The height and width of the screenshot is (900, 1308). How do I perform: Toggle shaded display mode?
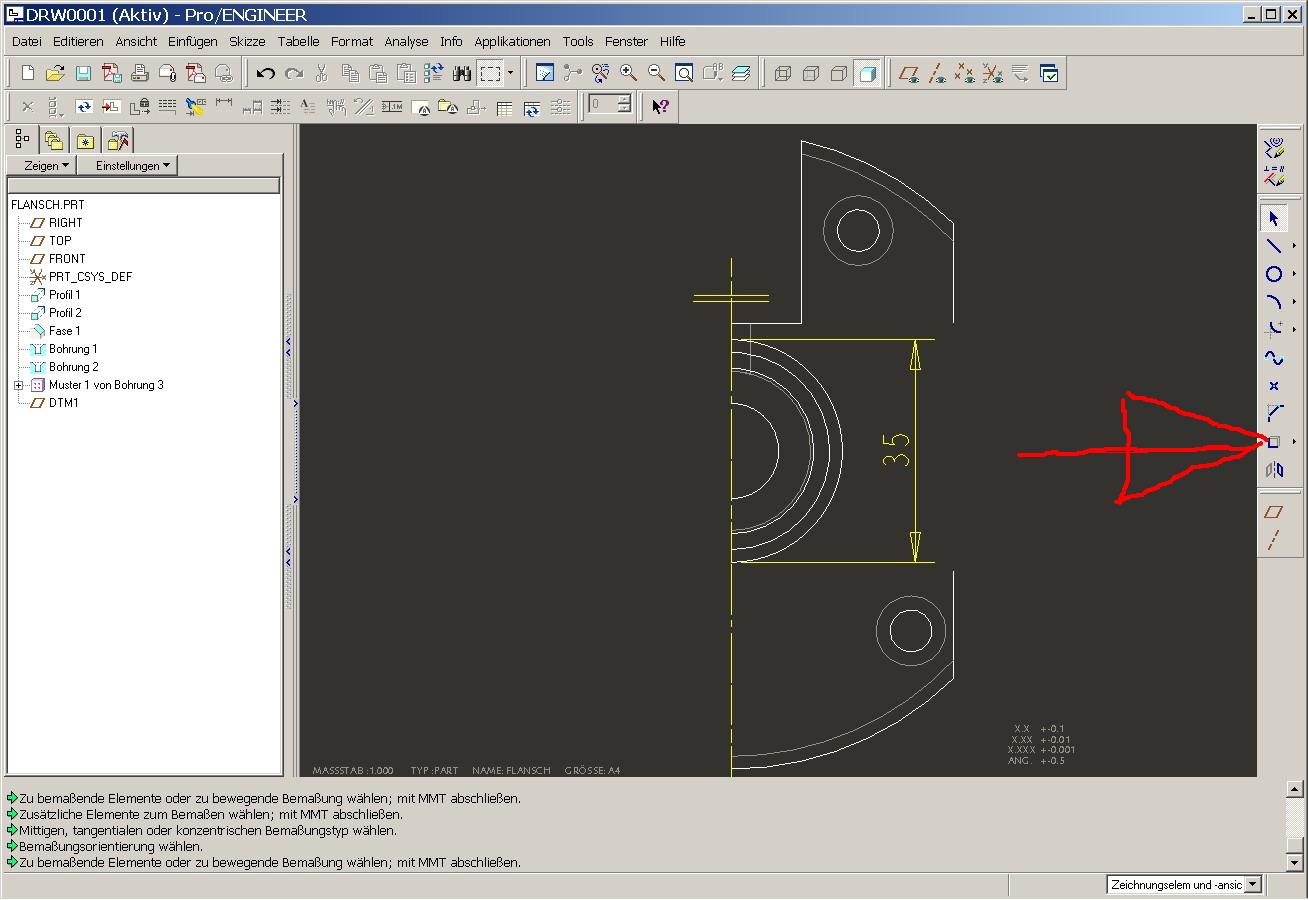coord(867,73)
